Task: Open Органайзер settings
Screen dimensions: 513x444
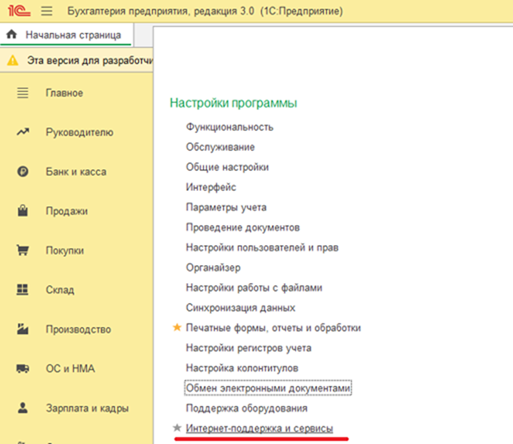Action: click(213, 267)
